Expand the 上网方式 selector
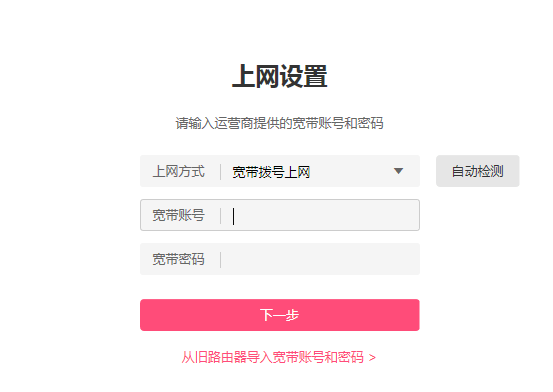Screen dimensions: 553x392 pos(280,171)
